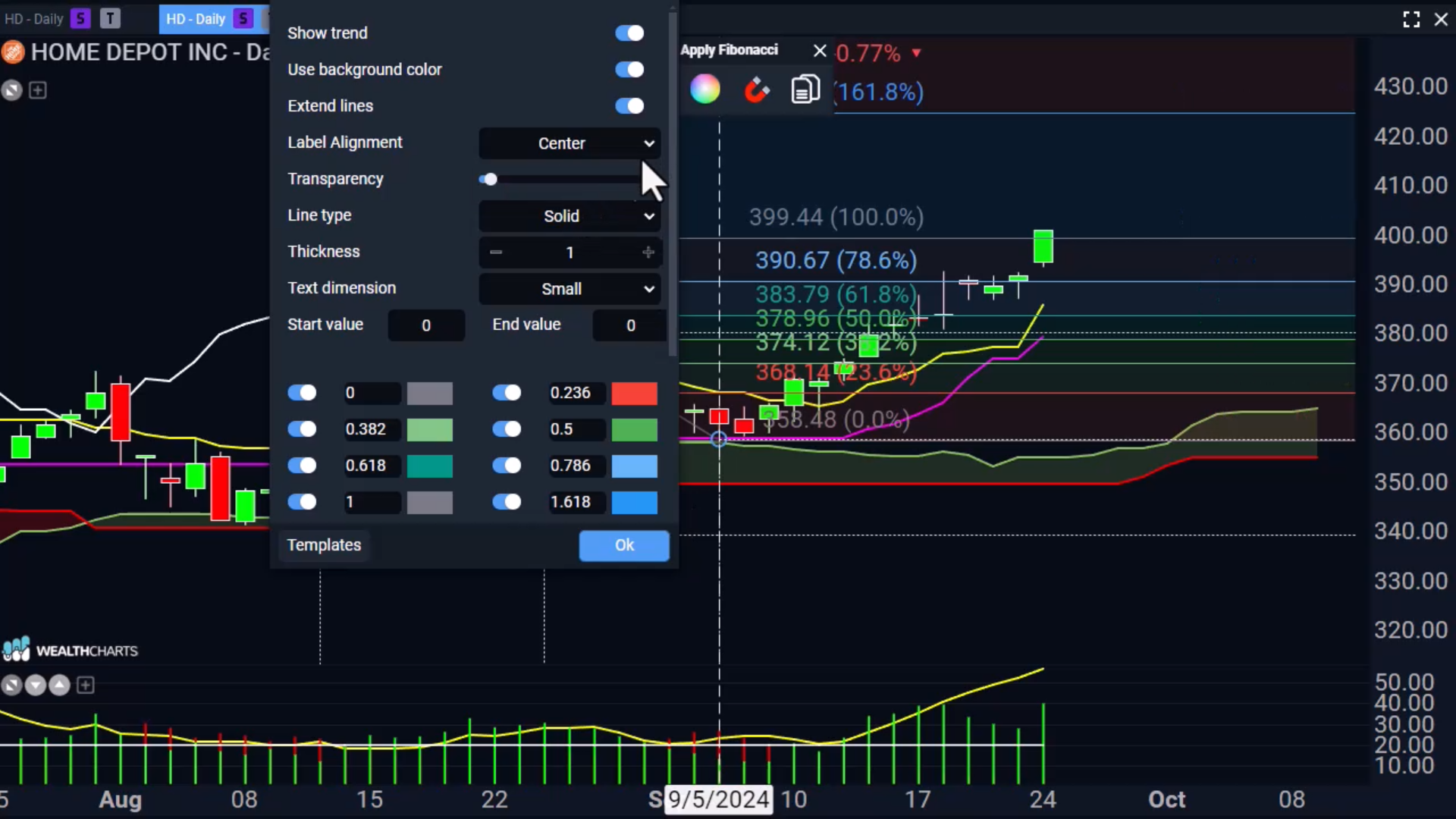Screen dimensions: 1456x819
Task: Click the 390.67 (78.6%) Fibonacci label
Action: [836, 261]
